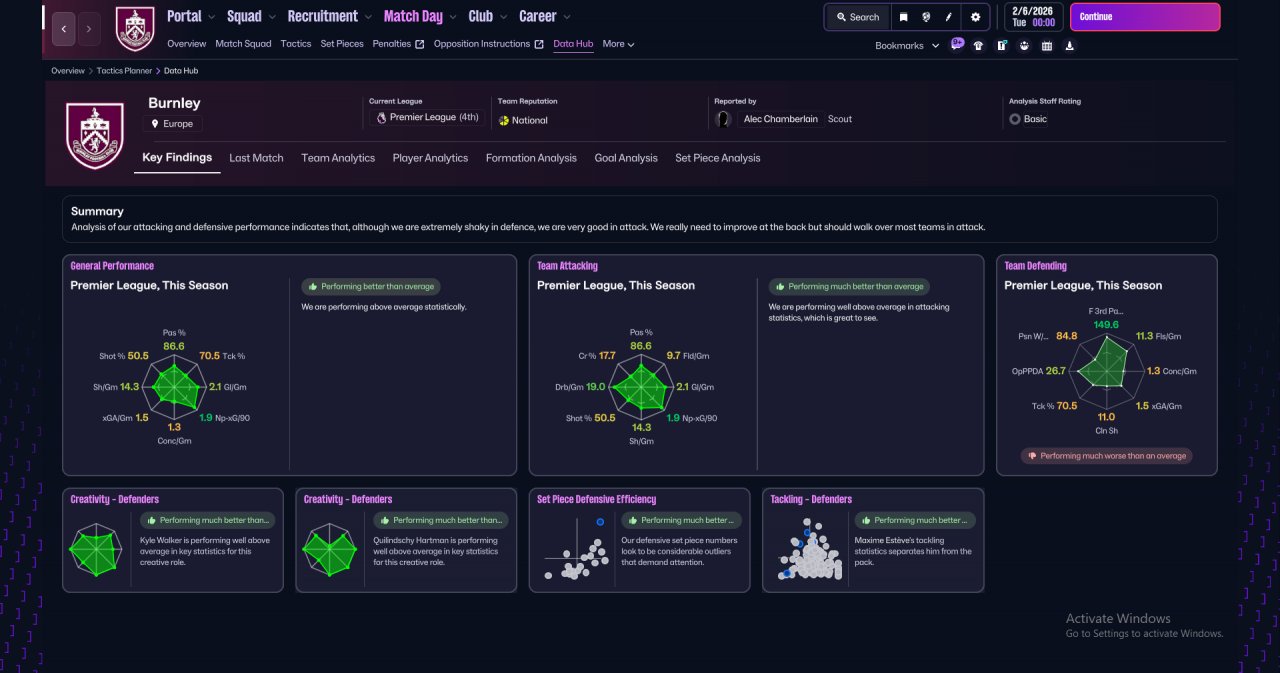Click the Tactics Planner breadcrumb link
The height and width of the screenshot is (673, 1280).
coord(125,71)
